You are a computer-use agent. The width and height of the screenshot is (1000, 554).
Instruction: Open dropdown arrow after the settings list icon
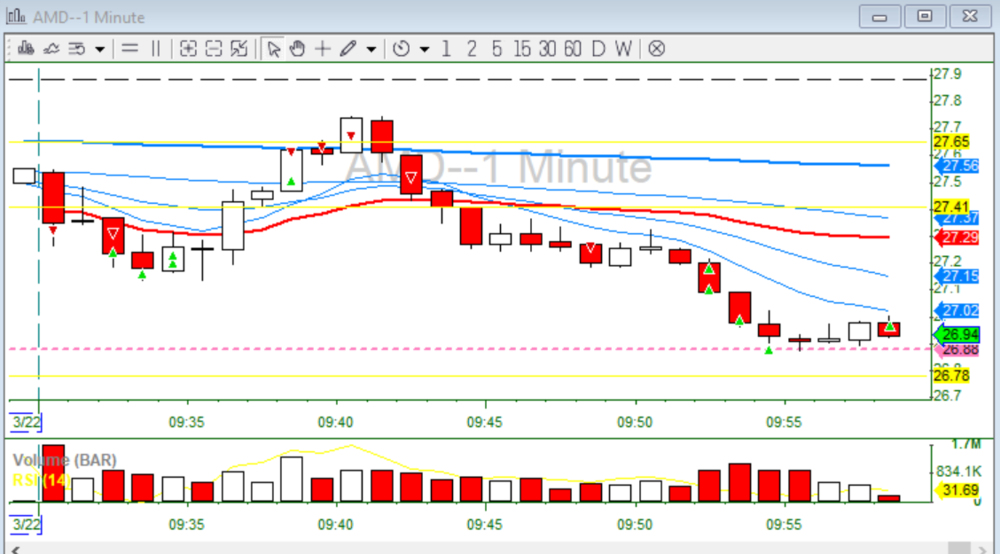(x=101, y=48)
